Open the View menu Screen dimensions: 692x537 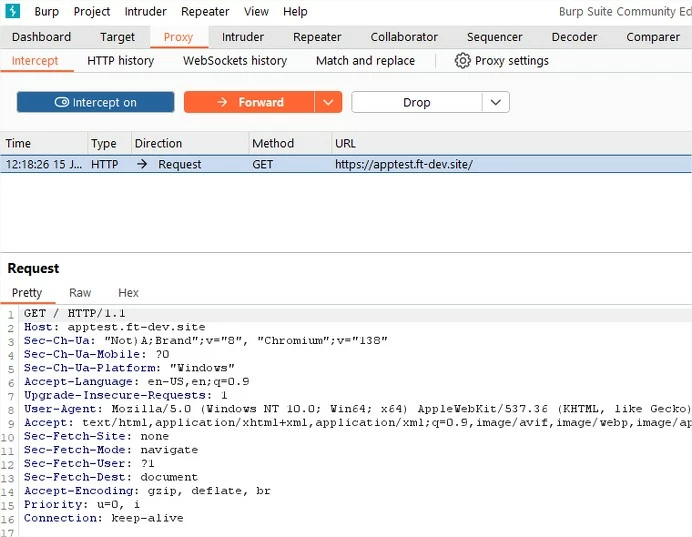[256, 11]
